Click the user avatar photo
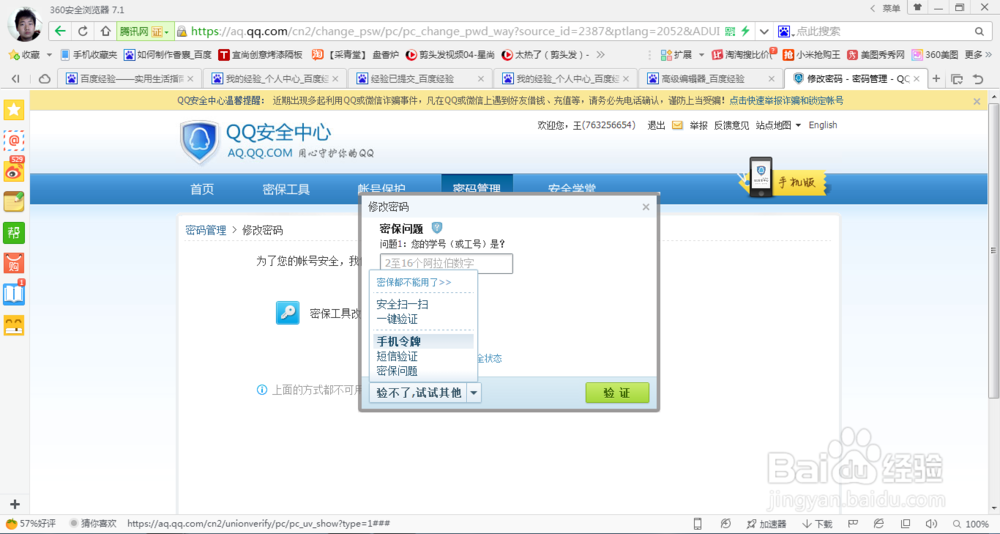1000x534 pixels. 24,24
